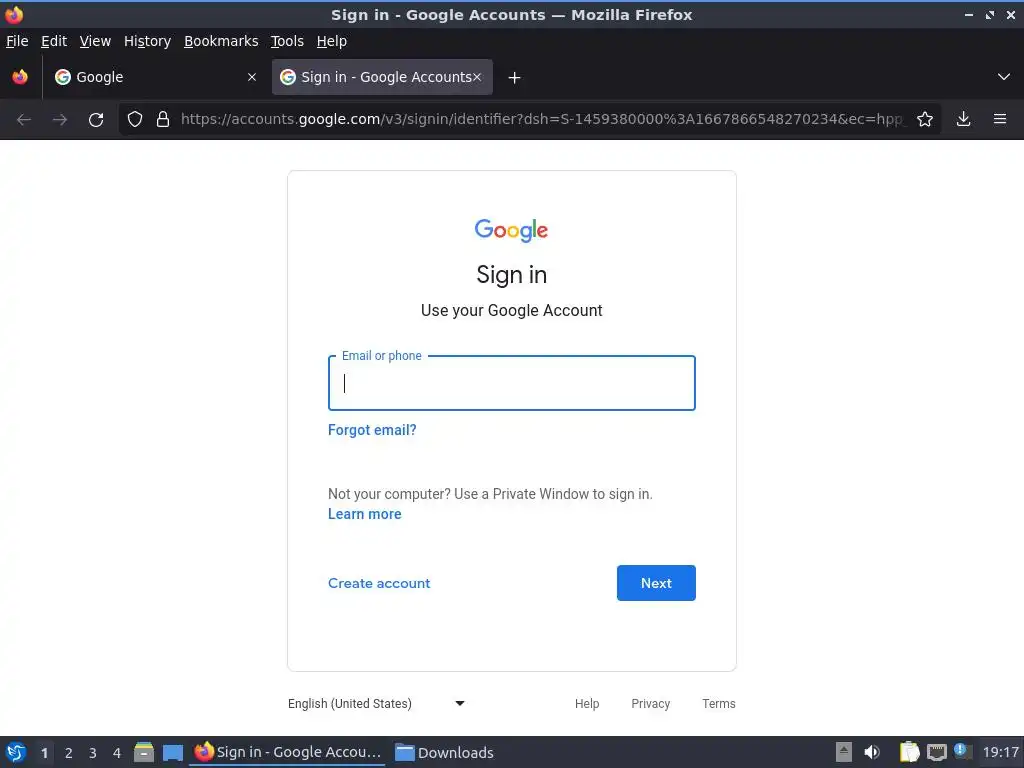Open the language selector dropdown

pos(377,703)
